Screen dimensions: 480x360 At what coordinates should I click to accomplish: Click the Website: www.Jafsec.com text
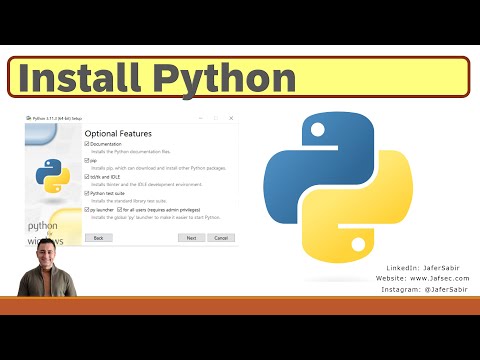(x=423, y=278)
